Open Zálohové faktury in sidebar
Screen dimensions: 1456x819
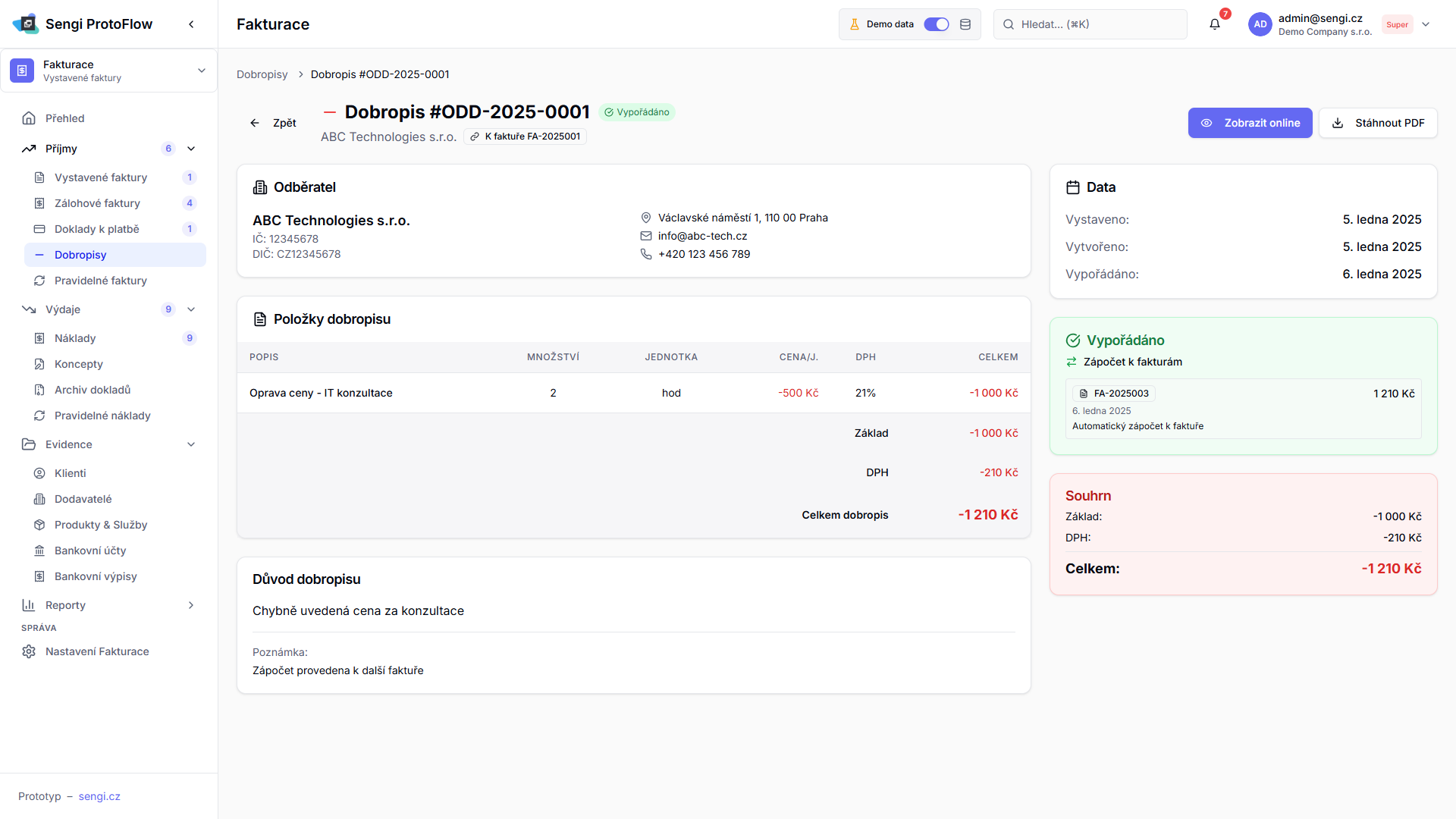97,203
